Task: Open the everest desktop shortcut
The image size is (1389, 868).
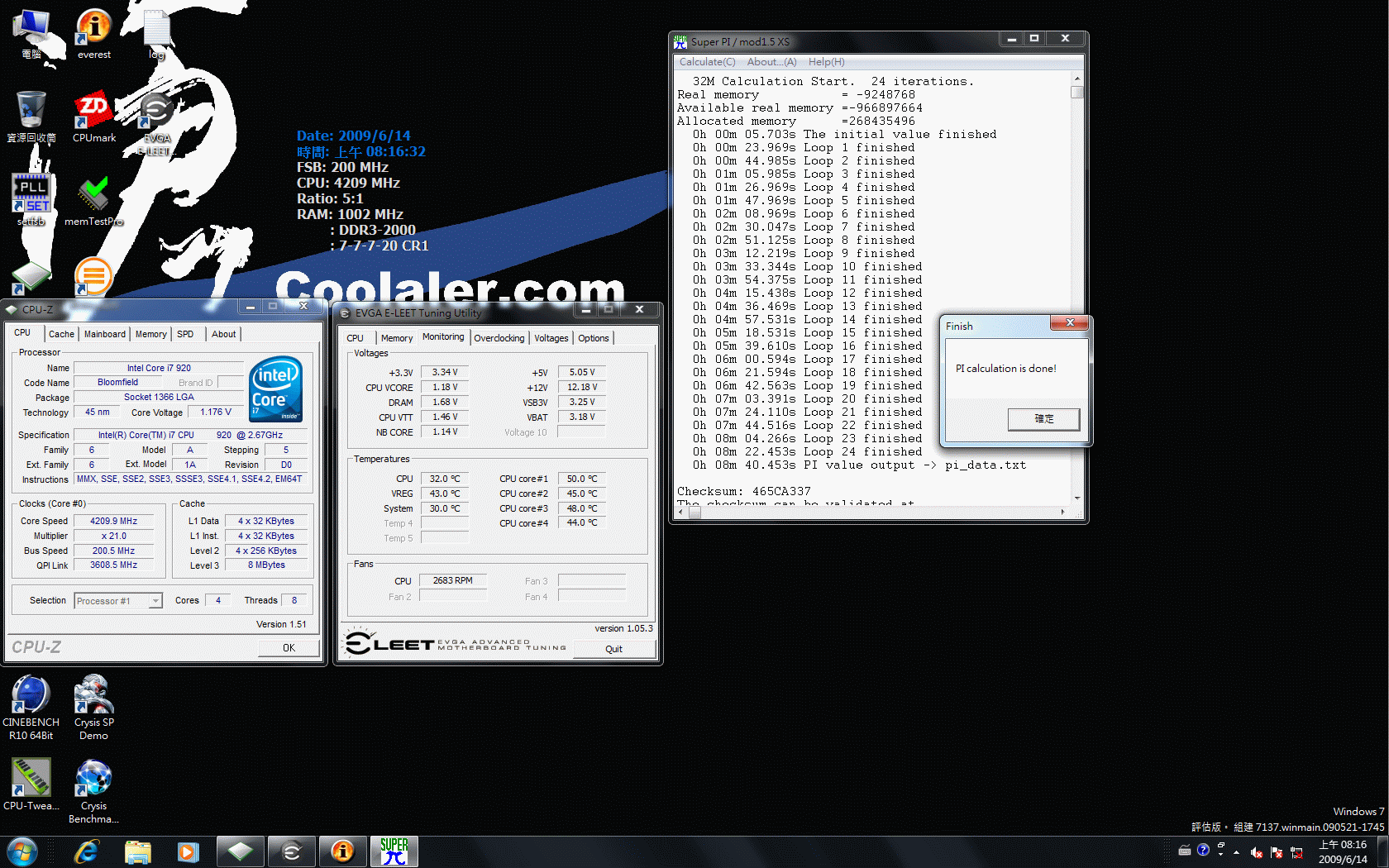Action: pos(94,34)
